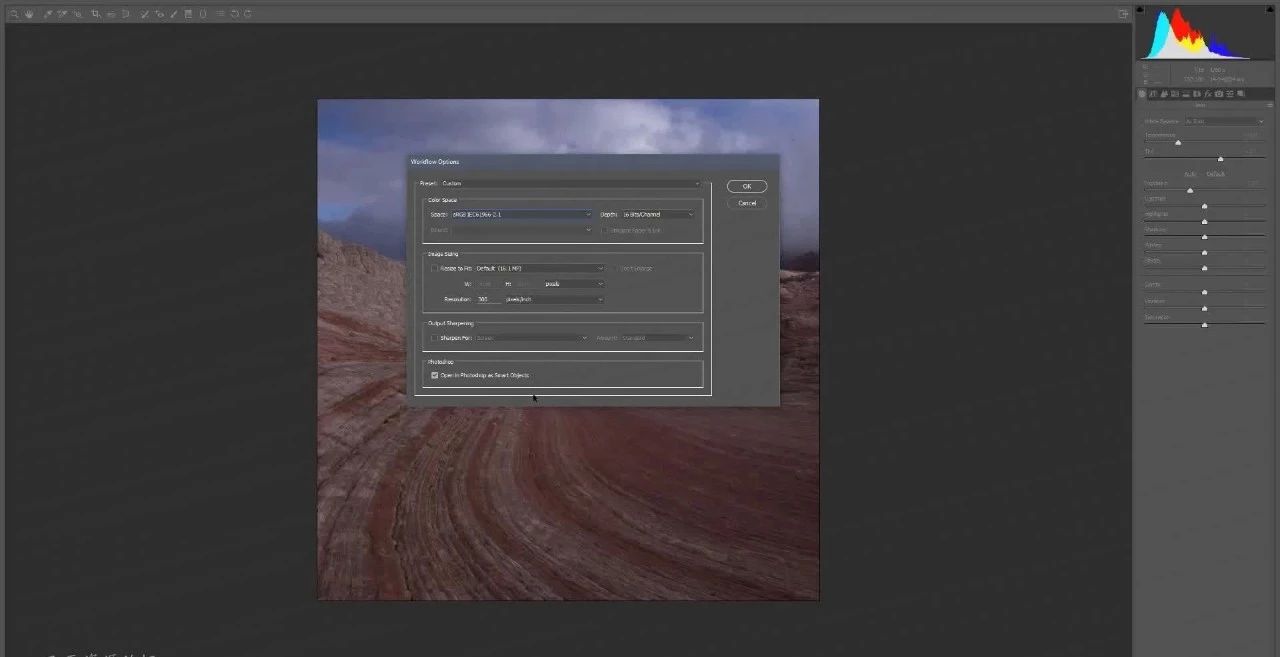This screenshot has width=1280, height=657.
Task: Enable the Sharpen For checkbox
Action: (434, 338)
